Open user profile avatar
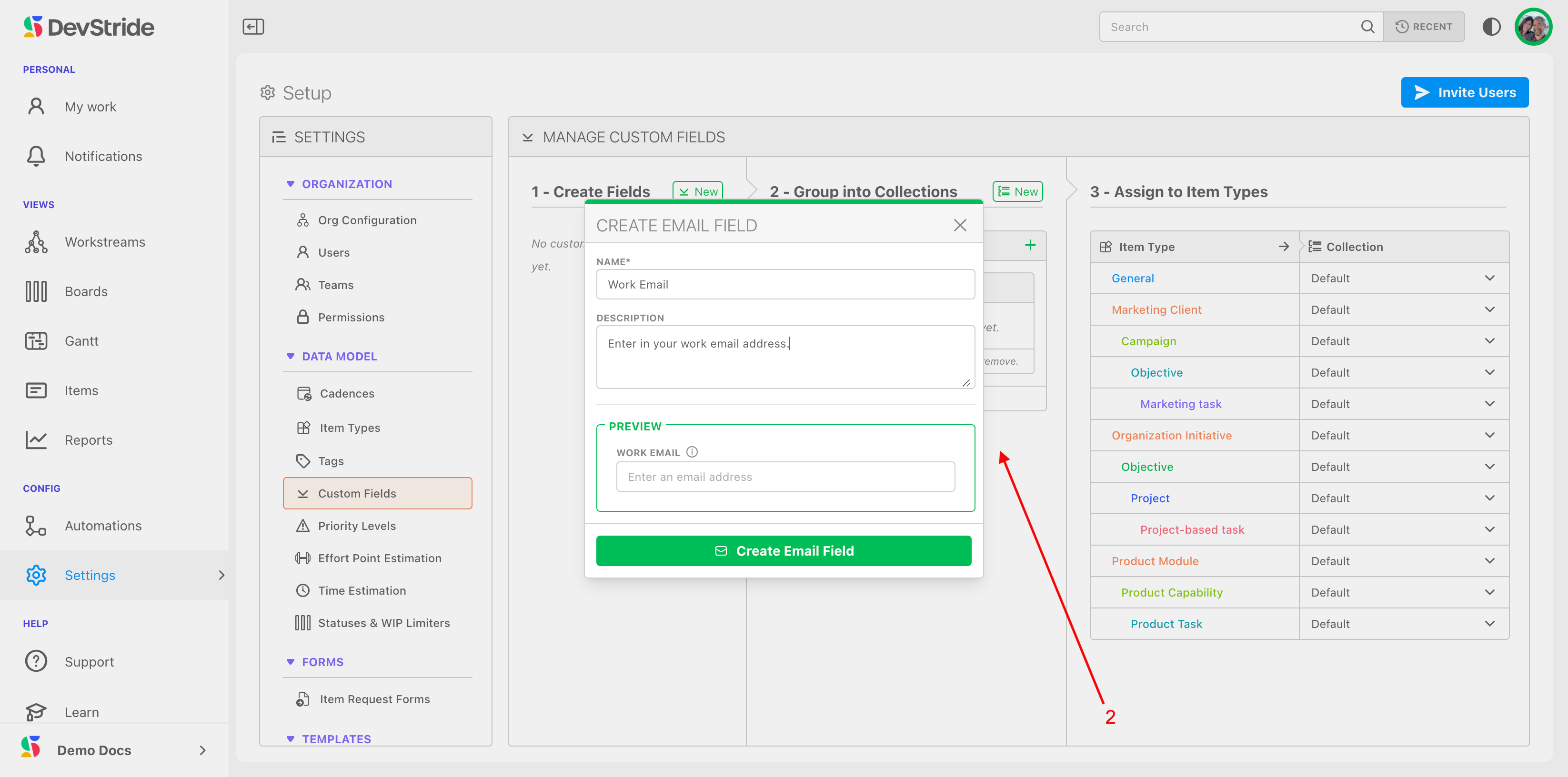 pyautogui.click(x=1533, y=27)
